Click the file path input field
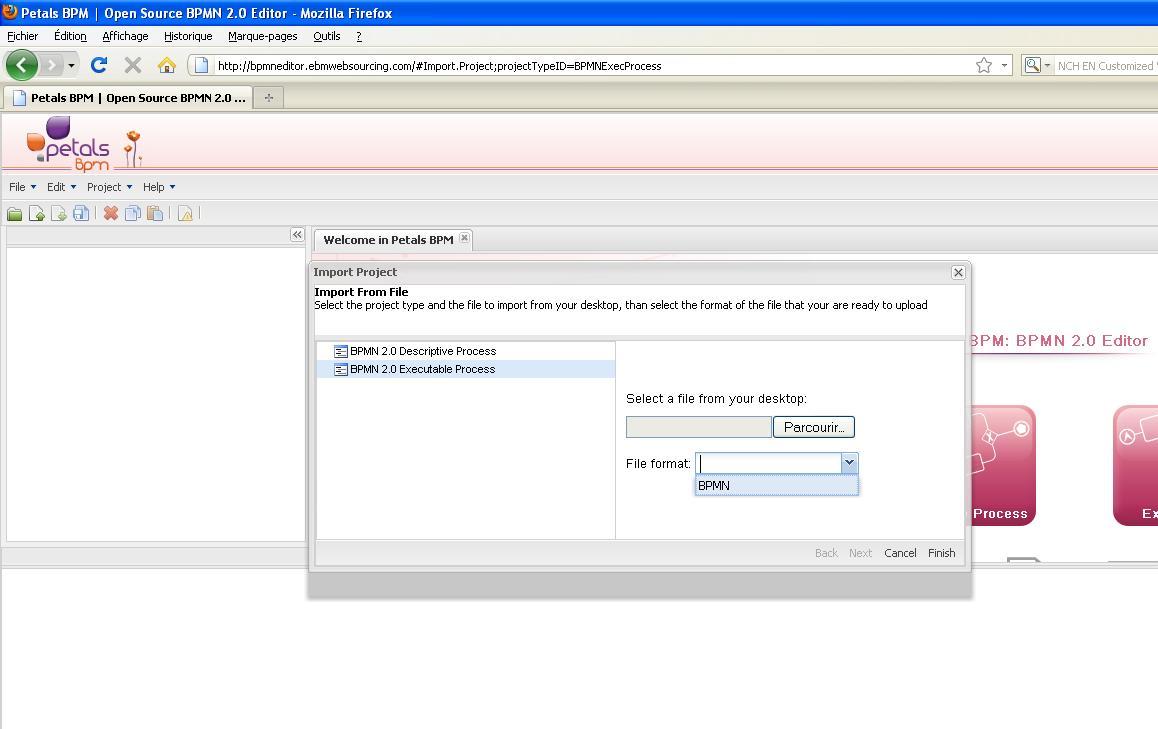 [699, 427]
